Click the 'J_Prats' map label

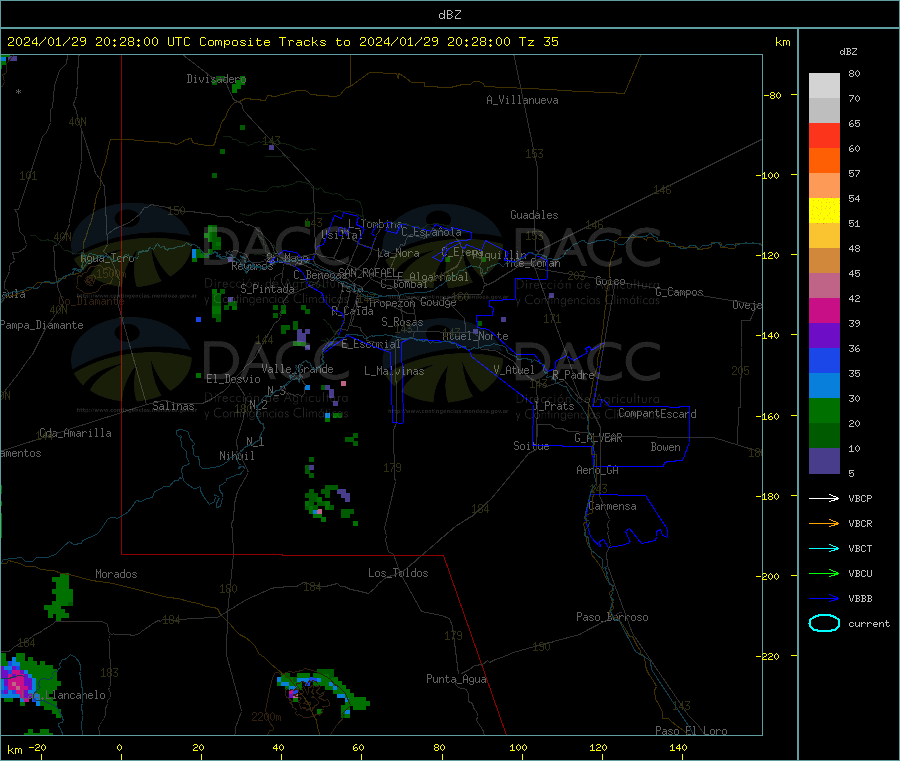[x=553, y=406]
